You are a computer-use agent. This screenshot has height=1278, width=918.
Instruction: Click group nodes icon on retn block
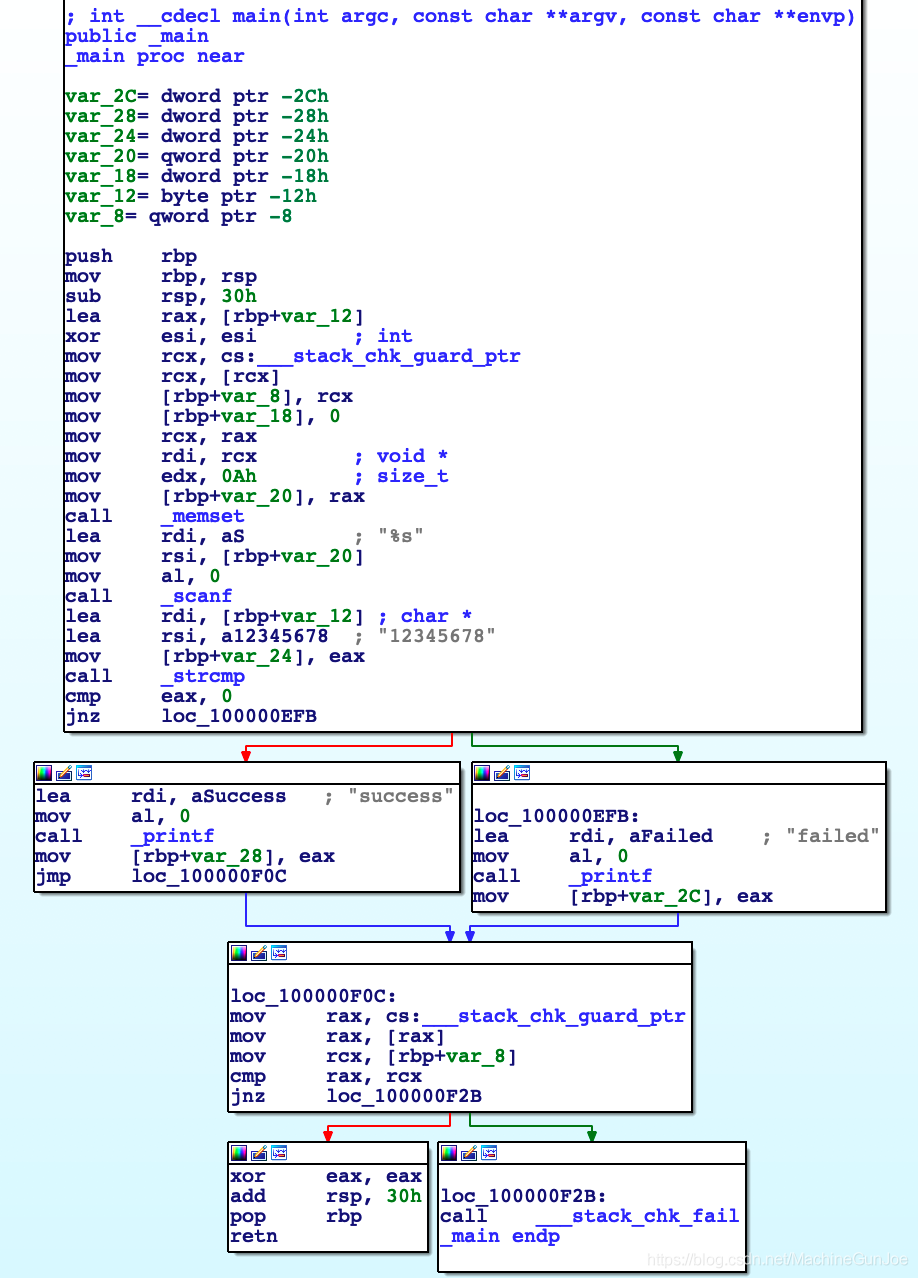click(278, 1153)
